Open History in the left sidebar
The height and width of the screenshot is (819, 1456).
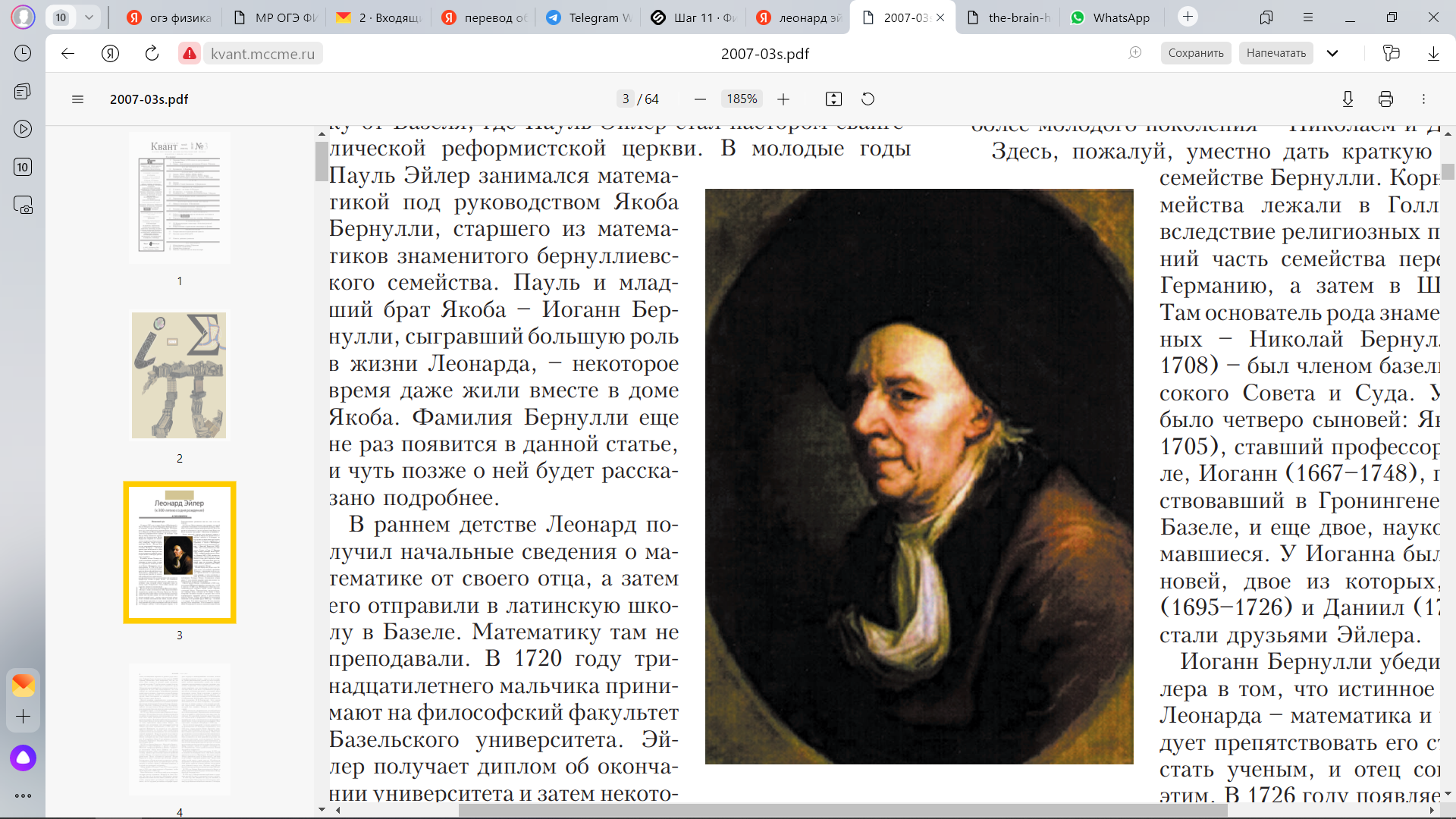coord(23,53)
